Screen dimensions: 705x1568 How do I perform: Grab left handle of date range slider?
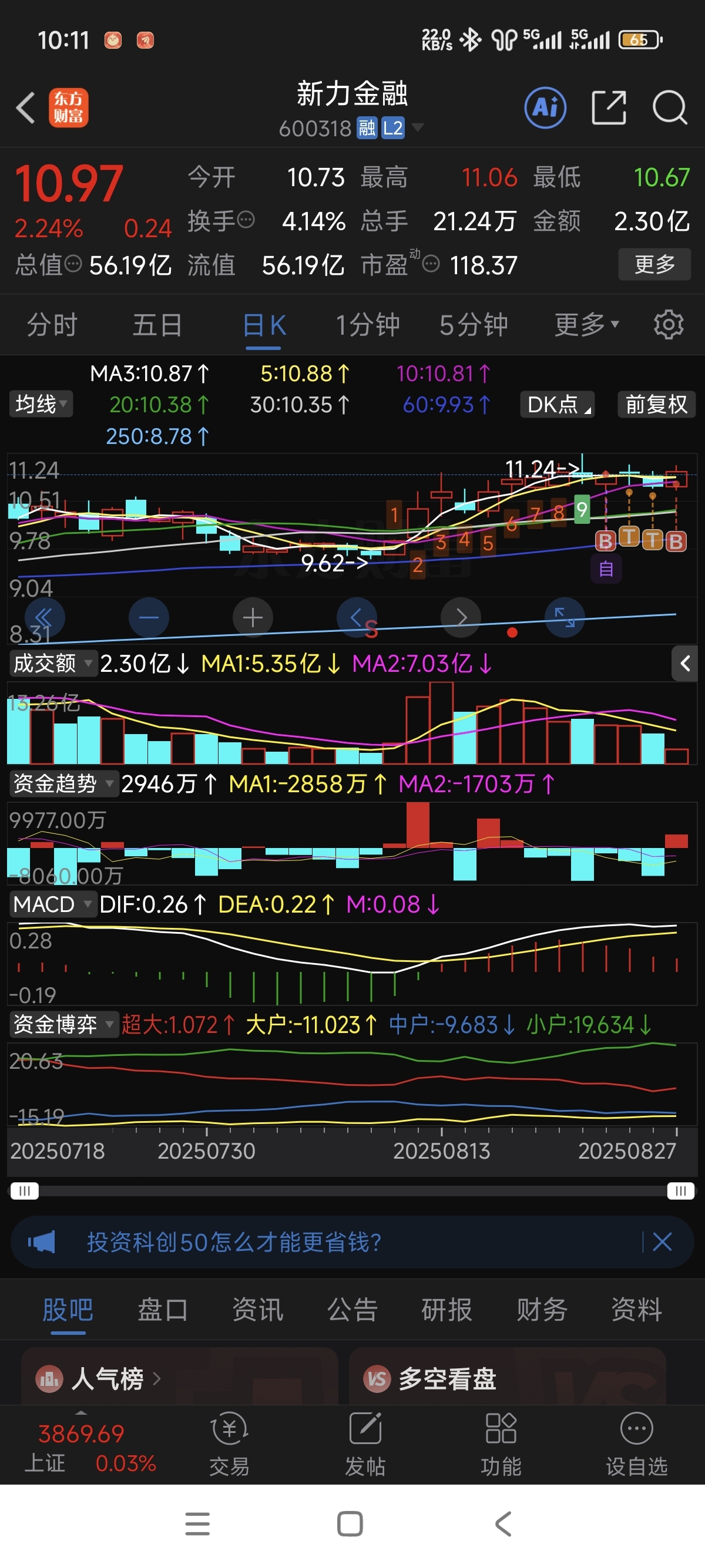[x=24, y=1190]
